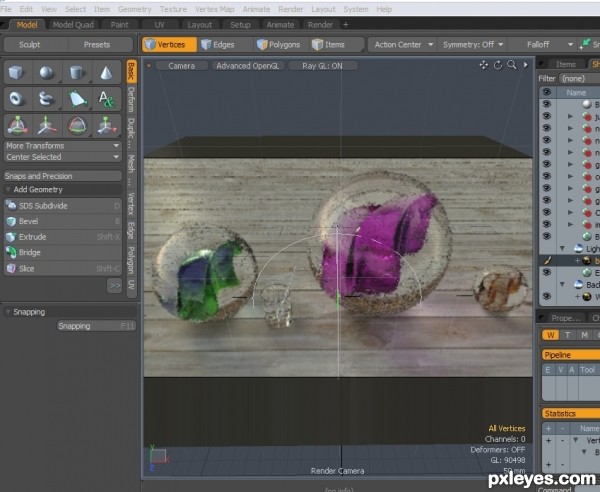Activate the Scale tool icon
The width and height of the screenshot is (600, 492).
pos(106,126)
